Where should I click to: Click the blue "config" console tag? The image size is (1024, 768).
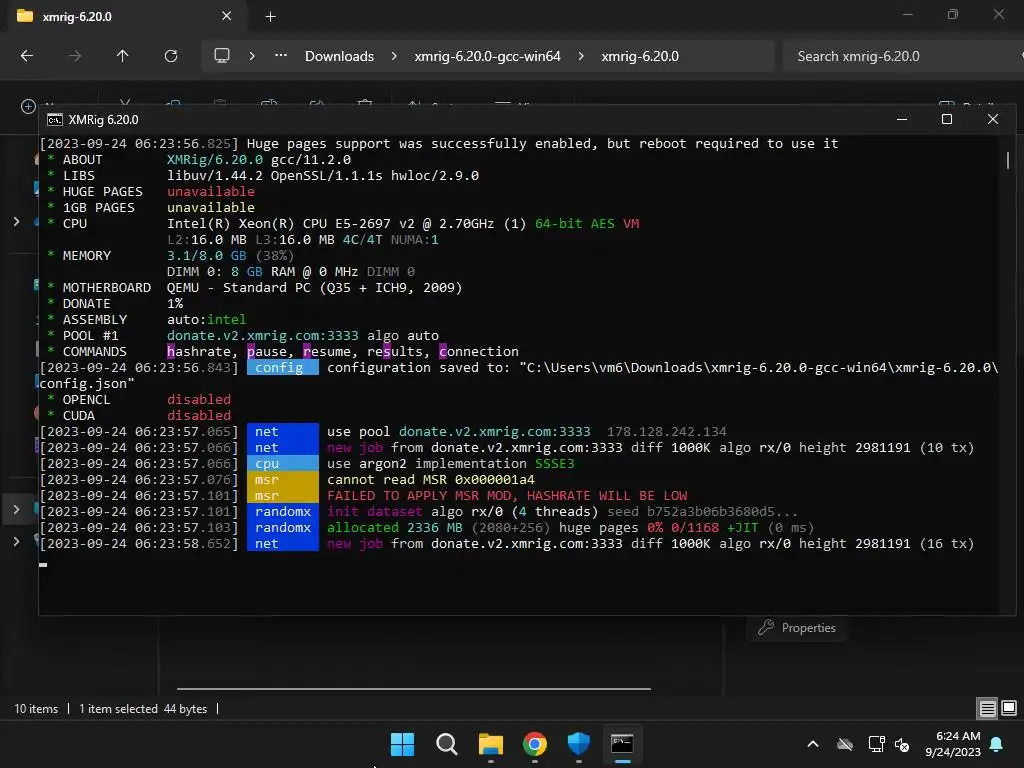click(283, 368)
